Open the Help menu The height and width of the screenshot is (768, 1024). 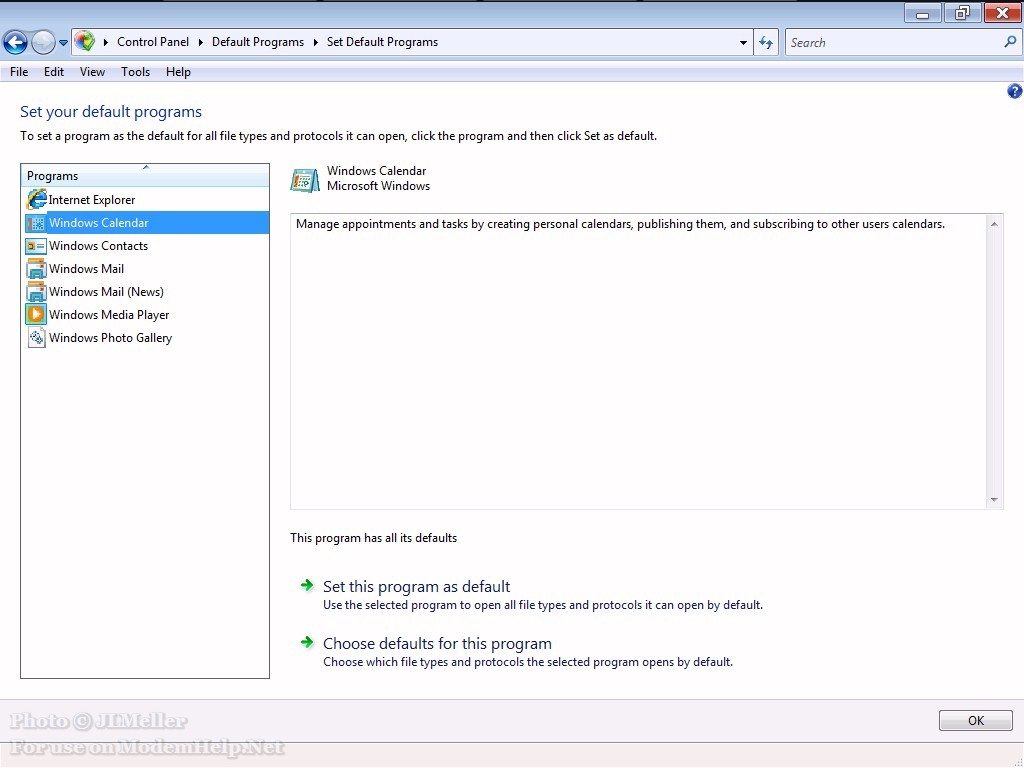tap(178, 72)
